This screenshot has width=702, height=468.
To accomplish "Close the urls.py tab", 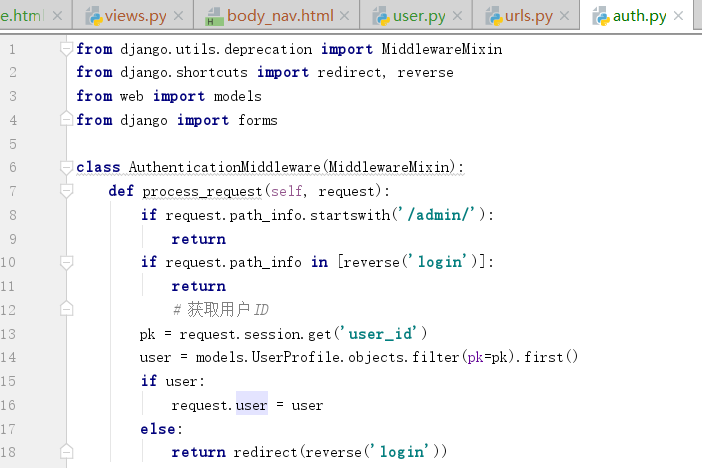I will coord(565,16).
